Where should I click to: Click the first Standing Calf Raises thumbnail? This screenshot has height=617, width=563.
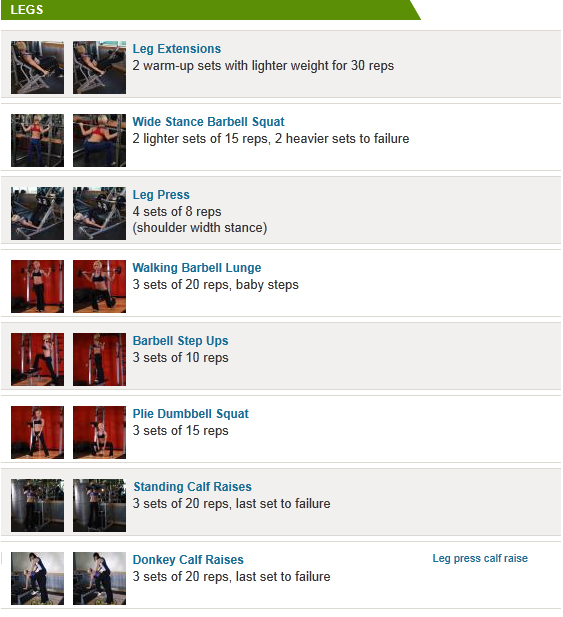pyautogui.click(x=37, y=505)
